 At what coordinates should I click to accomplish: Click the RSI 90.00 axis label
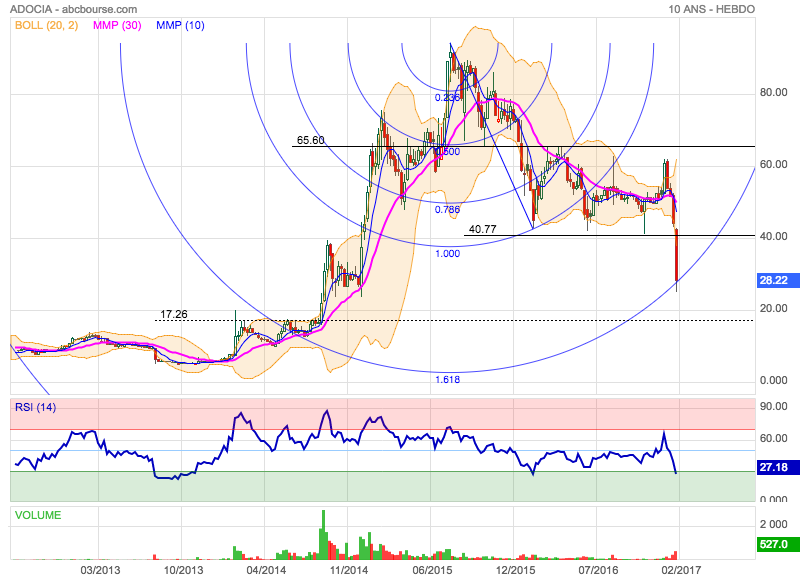coord(773,406)
